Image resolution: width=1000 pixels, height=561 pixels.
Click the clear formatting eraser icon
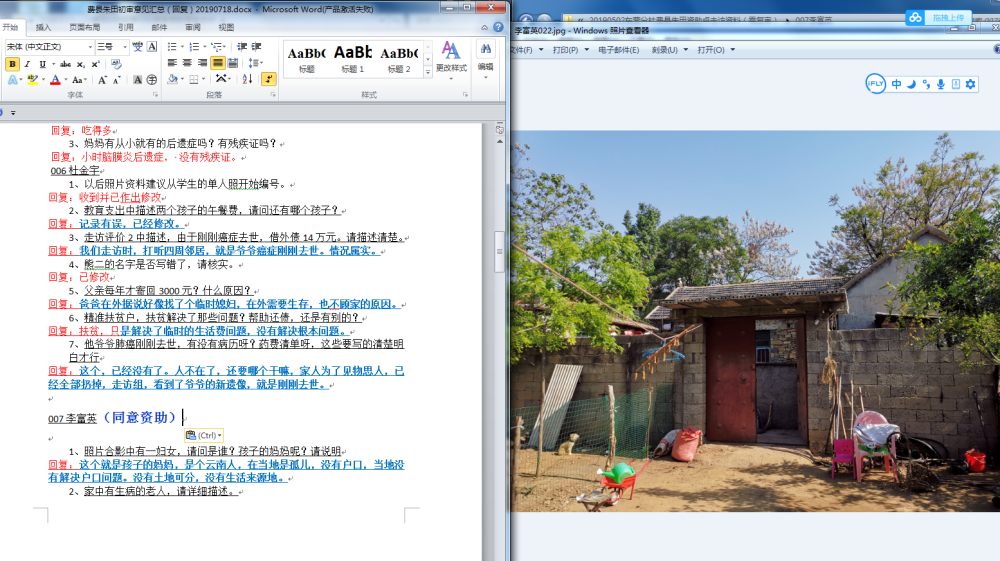[x=116, y=64]
